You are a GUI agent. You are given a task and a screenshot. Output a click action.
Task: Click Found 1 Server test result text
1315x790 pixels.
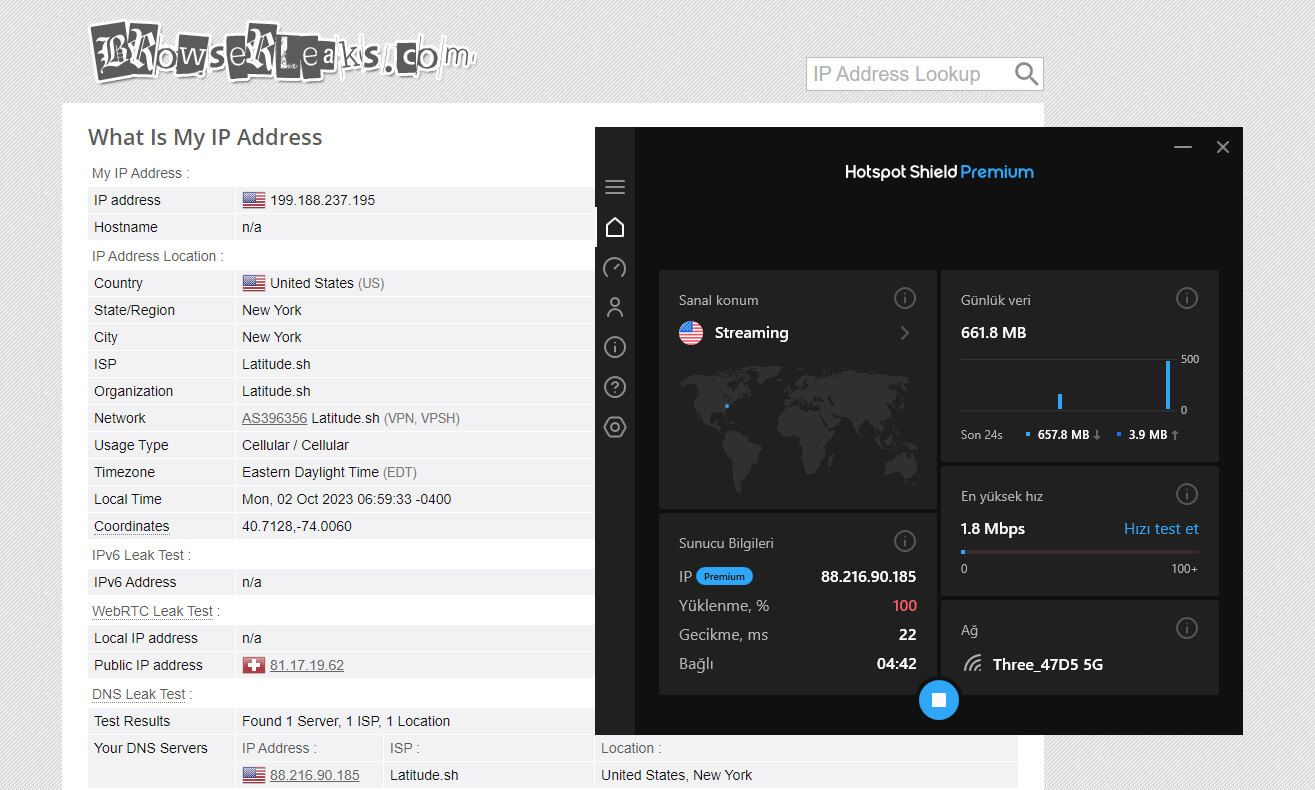(346, 721)
